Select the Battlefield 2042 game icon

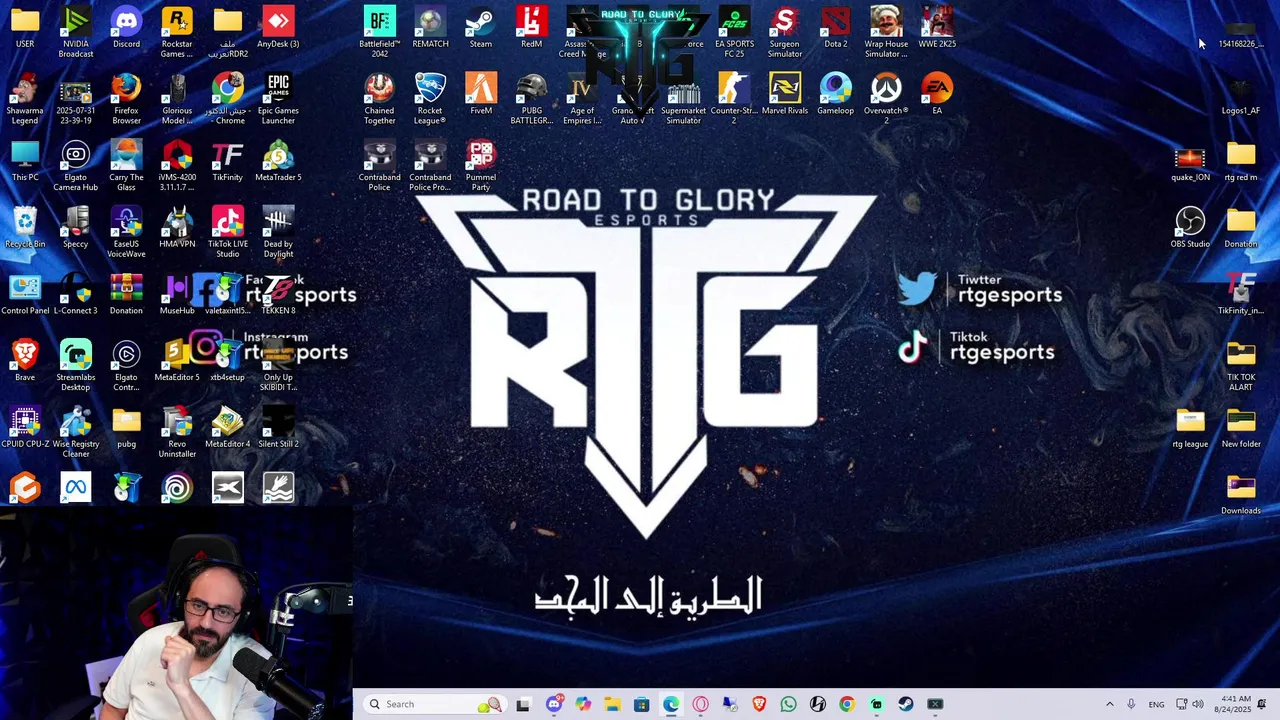380,31
